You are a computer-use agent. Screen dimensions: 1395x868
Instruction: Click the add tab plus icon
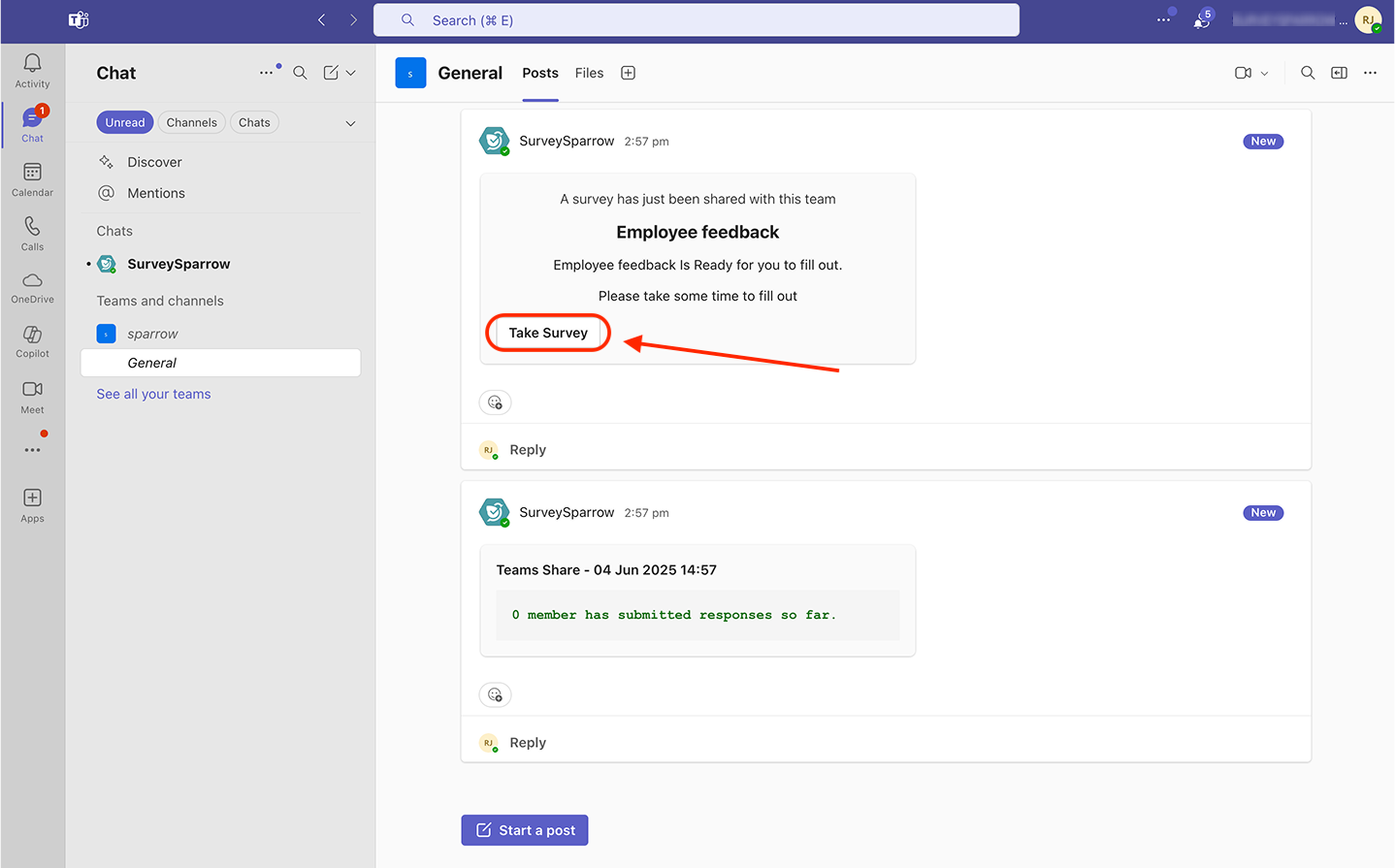[x=628, y=73]
